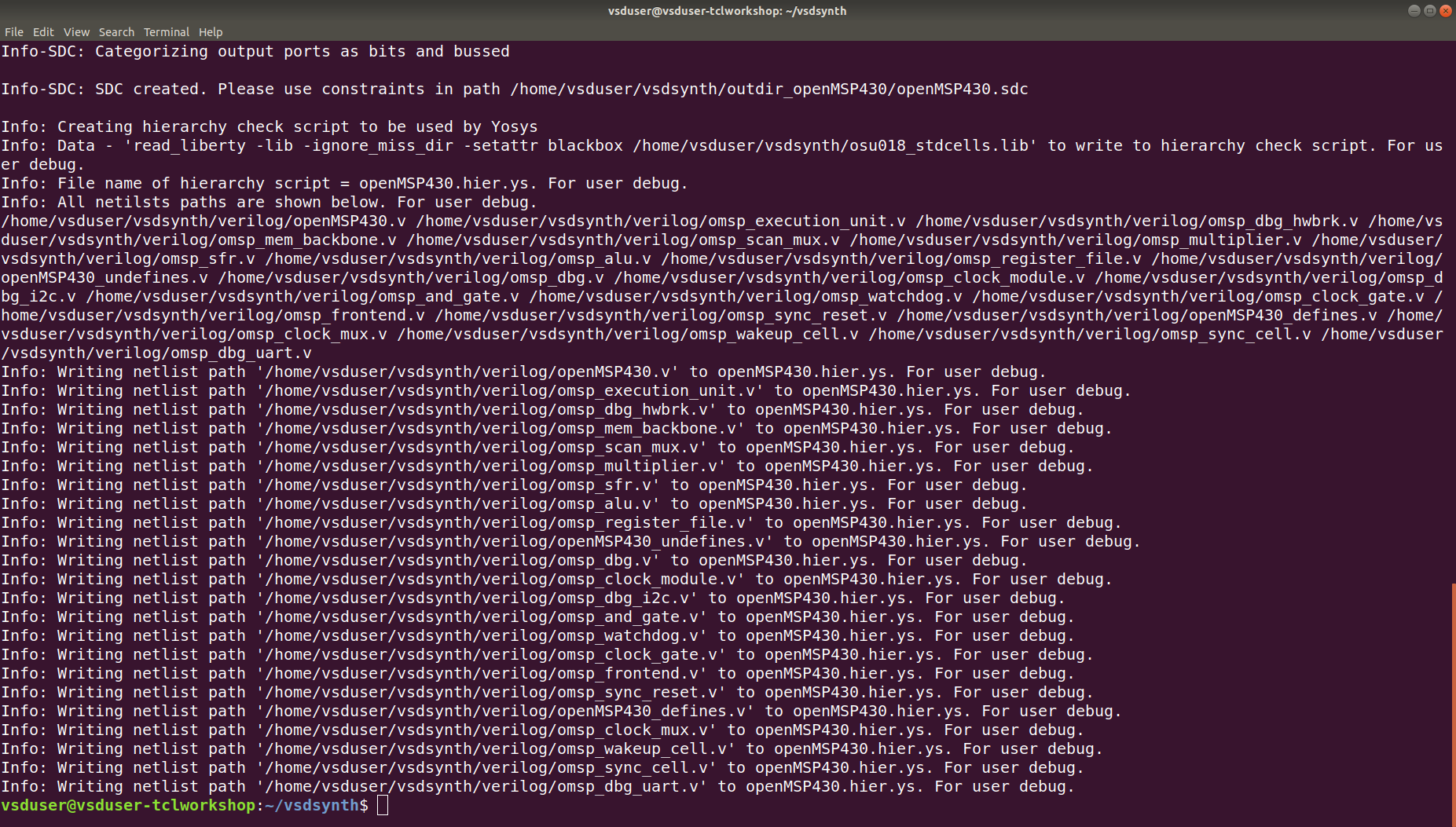Open the Edit menu
Screen dimensions: 1456x827
click(43, 32)
